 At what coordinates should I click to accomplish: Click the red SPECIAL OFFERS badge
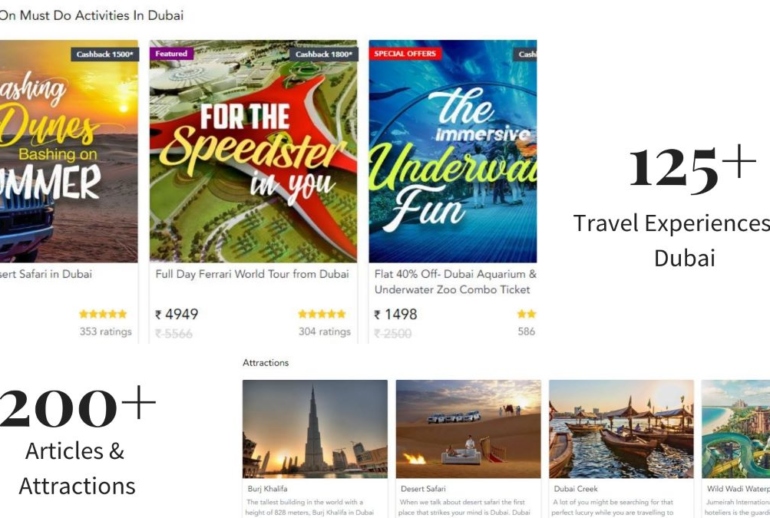point(405,54)
